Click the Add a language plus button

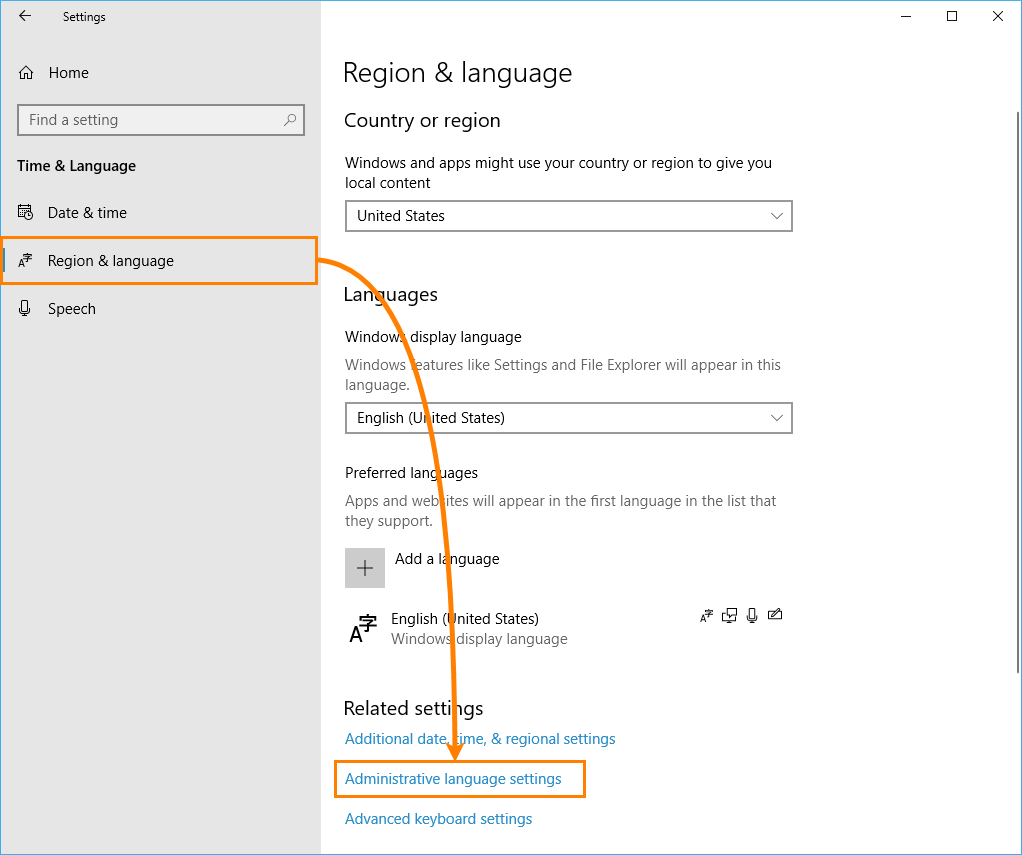tap(364, 567)
